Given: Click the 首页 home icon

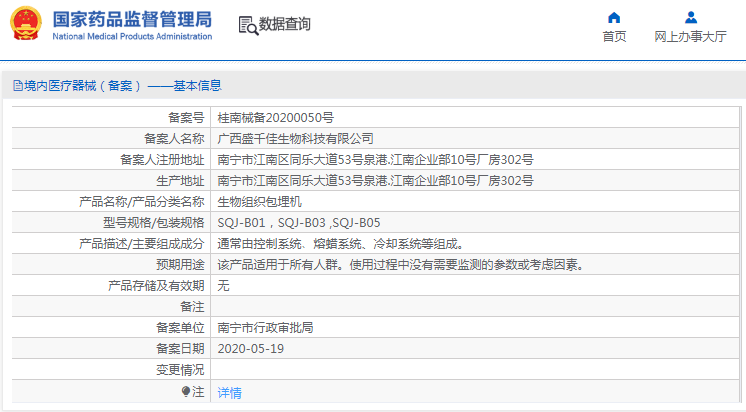Looking at the screenshot, I should 614,17.
